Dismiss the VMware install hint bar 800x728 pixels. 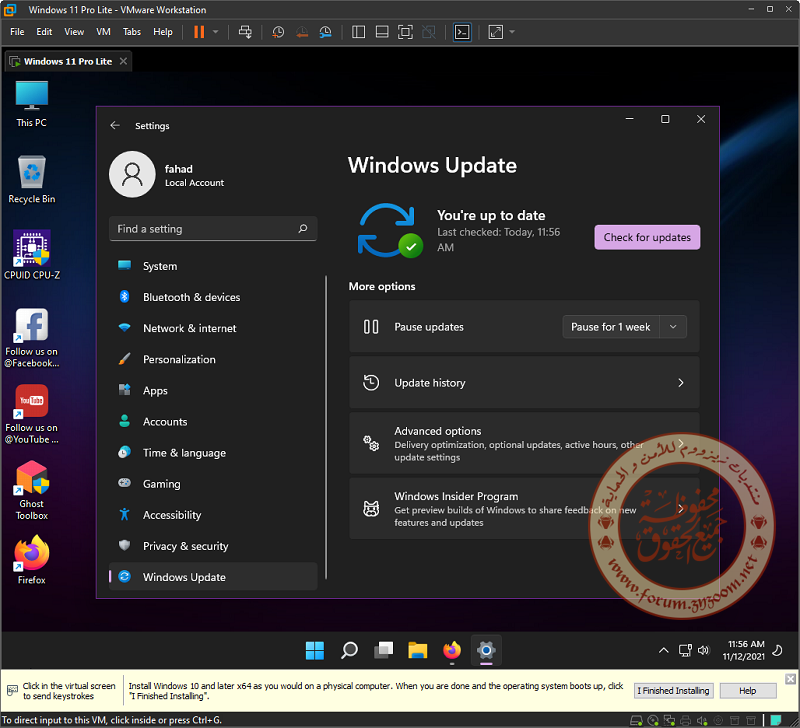[x=790, y=679]
